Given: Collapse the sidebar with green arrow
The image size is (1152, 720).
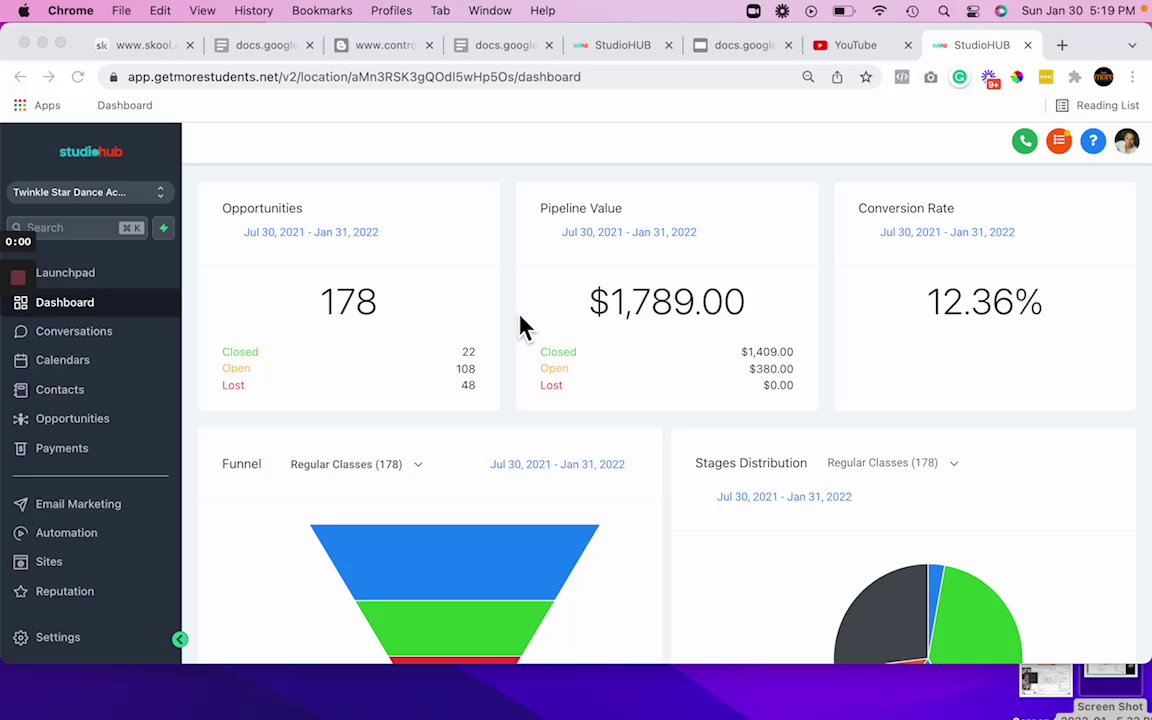Looking at the screenshot, I should point(180,639).
